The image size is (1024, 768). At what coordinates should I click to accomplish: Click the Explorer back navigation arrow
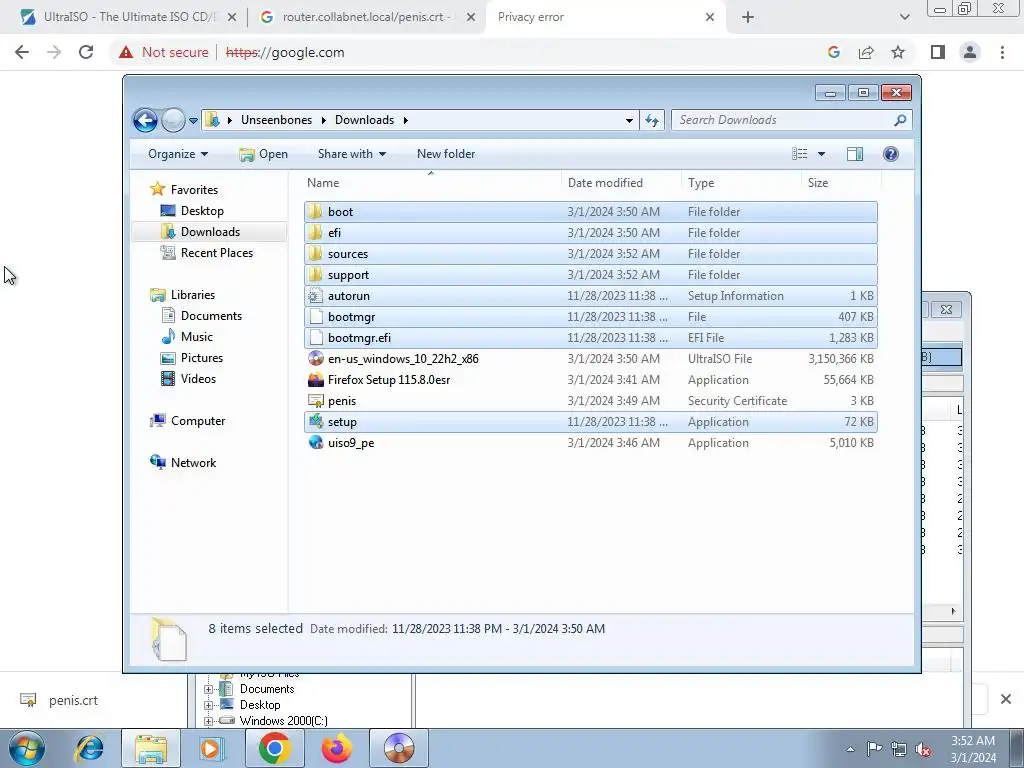[145, 120]
